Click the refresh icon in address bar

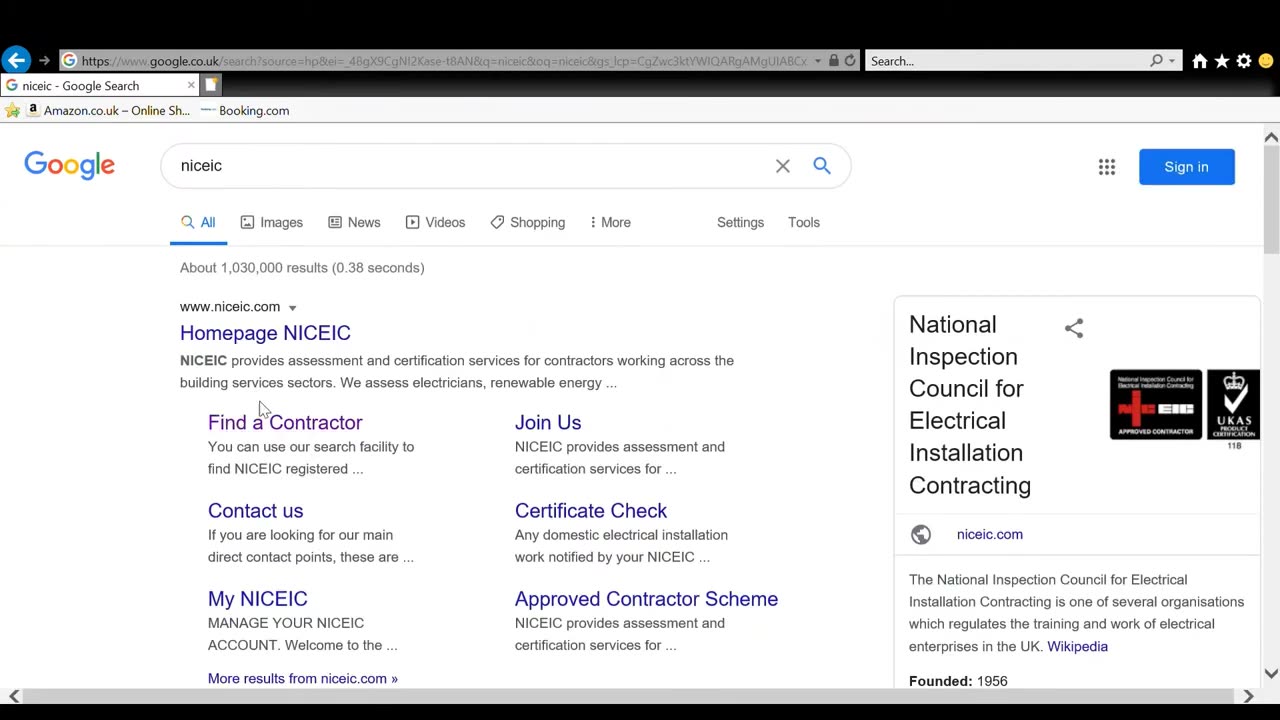850,61
